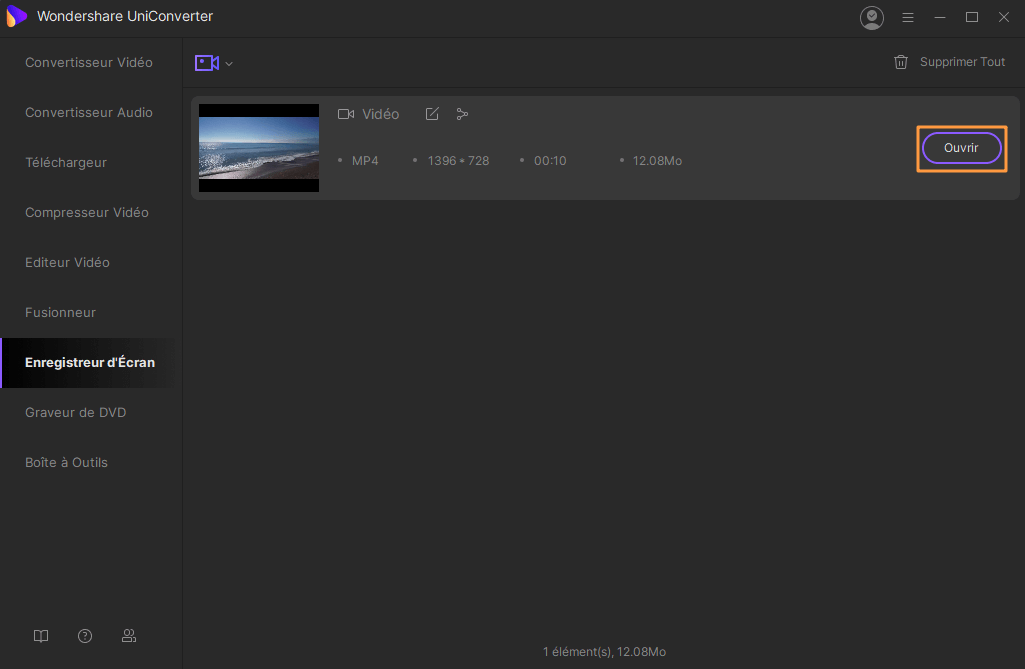Maximize the UniConverter window
The height and width of the screenshot is (669, 1025).
[x=972, y=18]
